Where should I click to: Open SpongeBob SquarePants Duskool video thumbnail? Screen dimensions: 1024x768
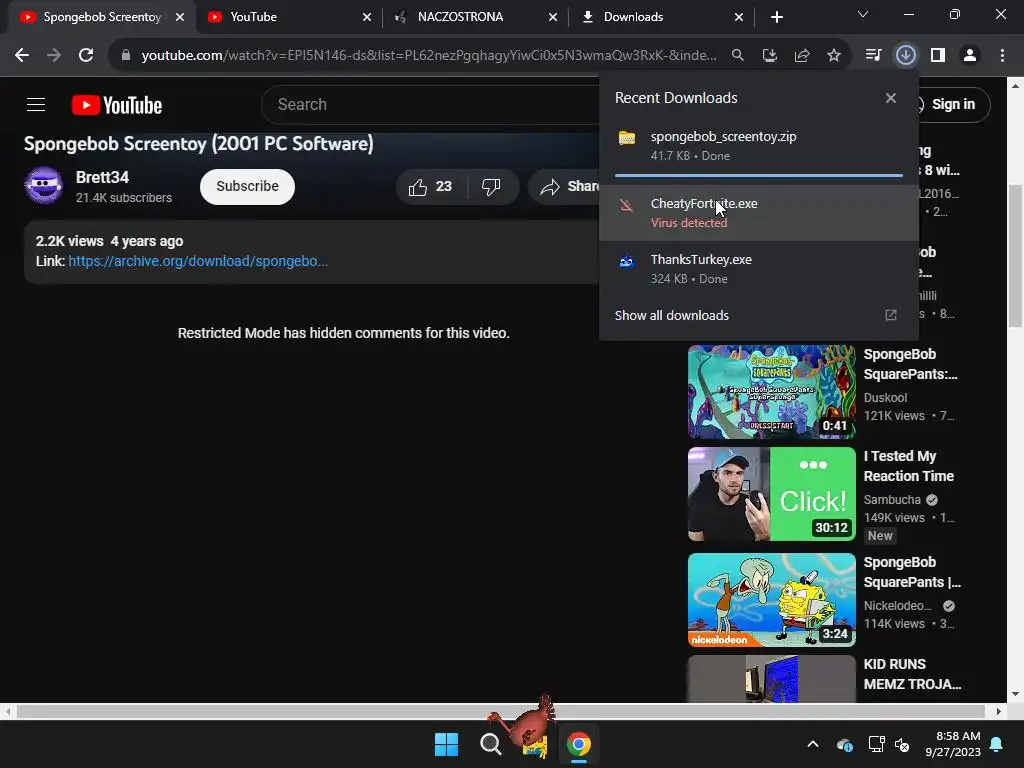[x=771, y=392]
